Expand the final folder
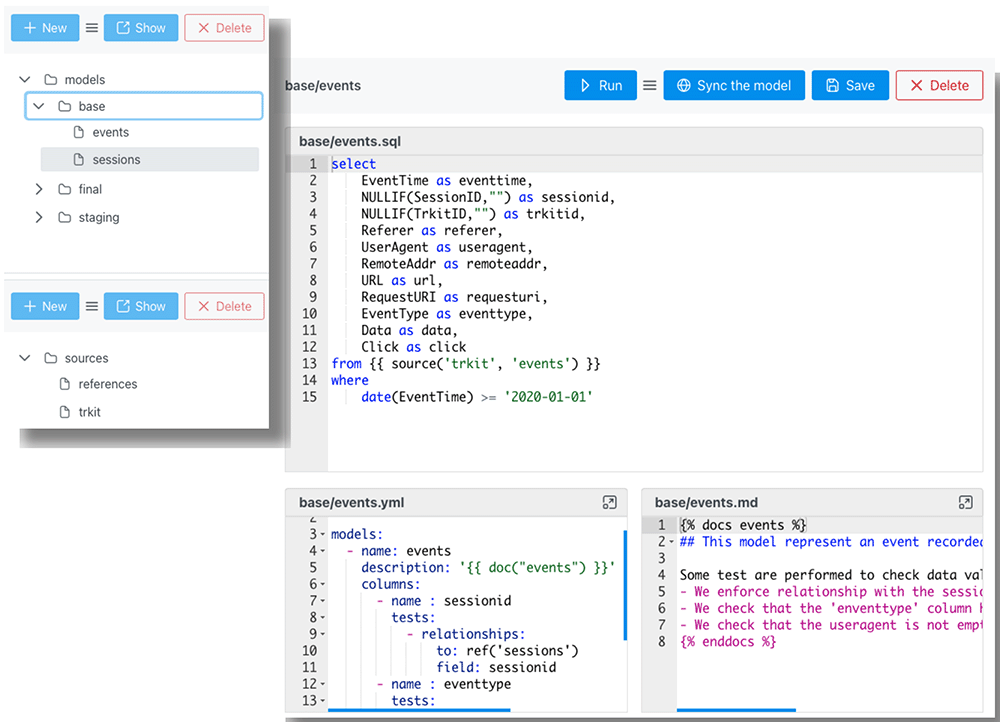1000x722 pixels. [x=39, y=189]
